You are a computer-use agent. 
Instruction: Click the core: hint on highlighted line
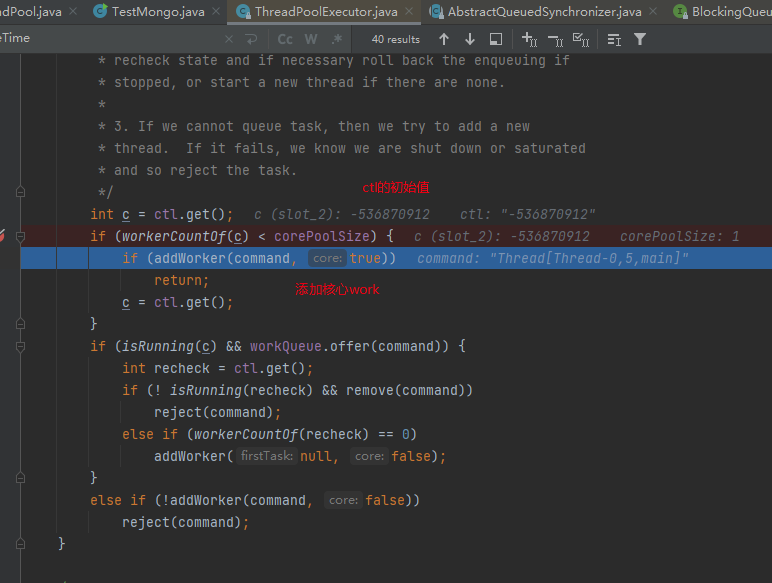[x=327, y=259]
